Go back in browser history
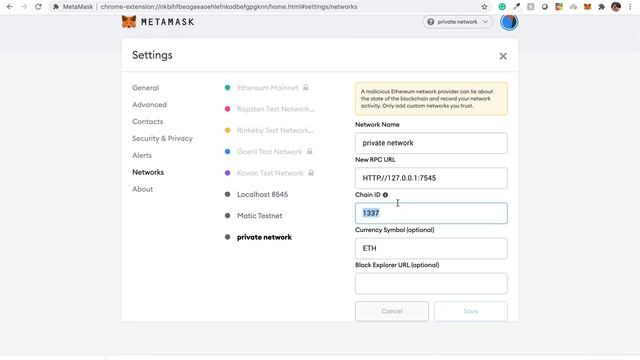This screenshot has height=360, width=640. (10, 7)
